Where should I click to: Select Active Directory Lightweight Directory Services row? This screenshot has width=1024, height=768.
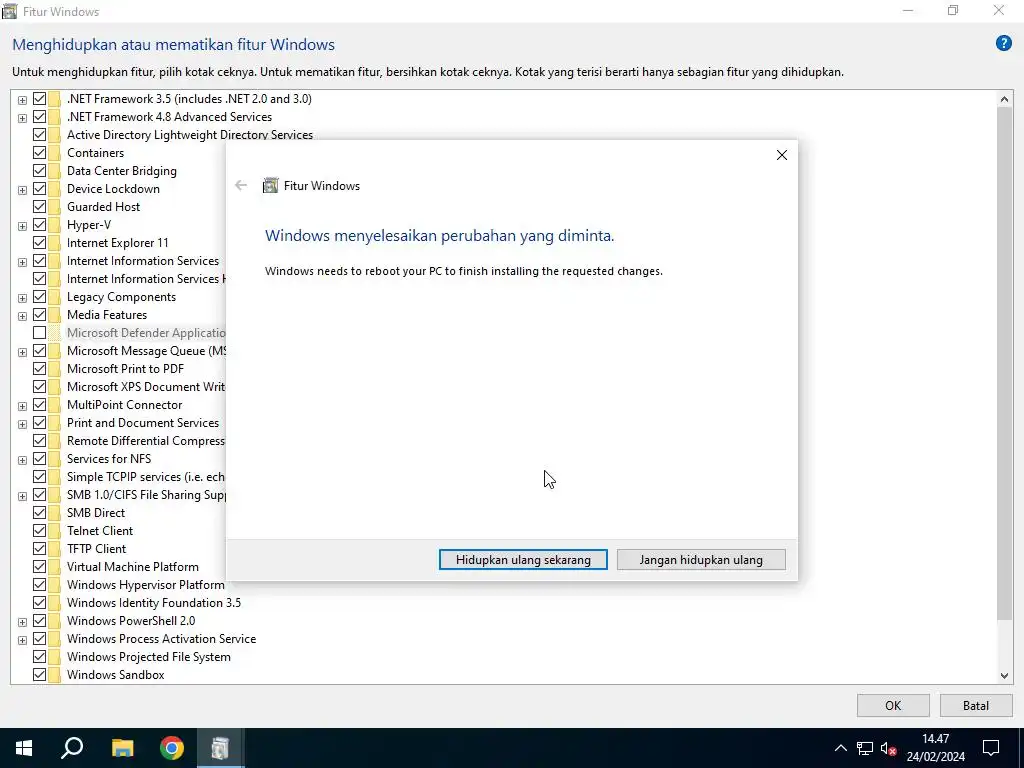[189, 135]
